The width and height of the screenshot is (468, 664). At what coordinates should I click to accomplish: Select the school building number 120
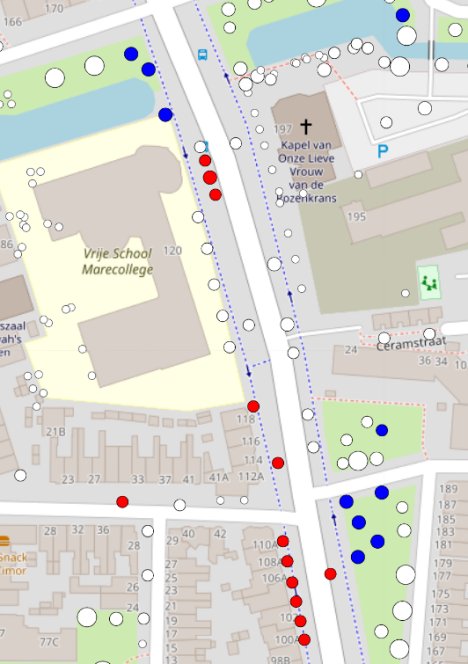172,251
